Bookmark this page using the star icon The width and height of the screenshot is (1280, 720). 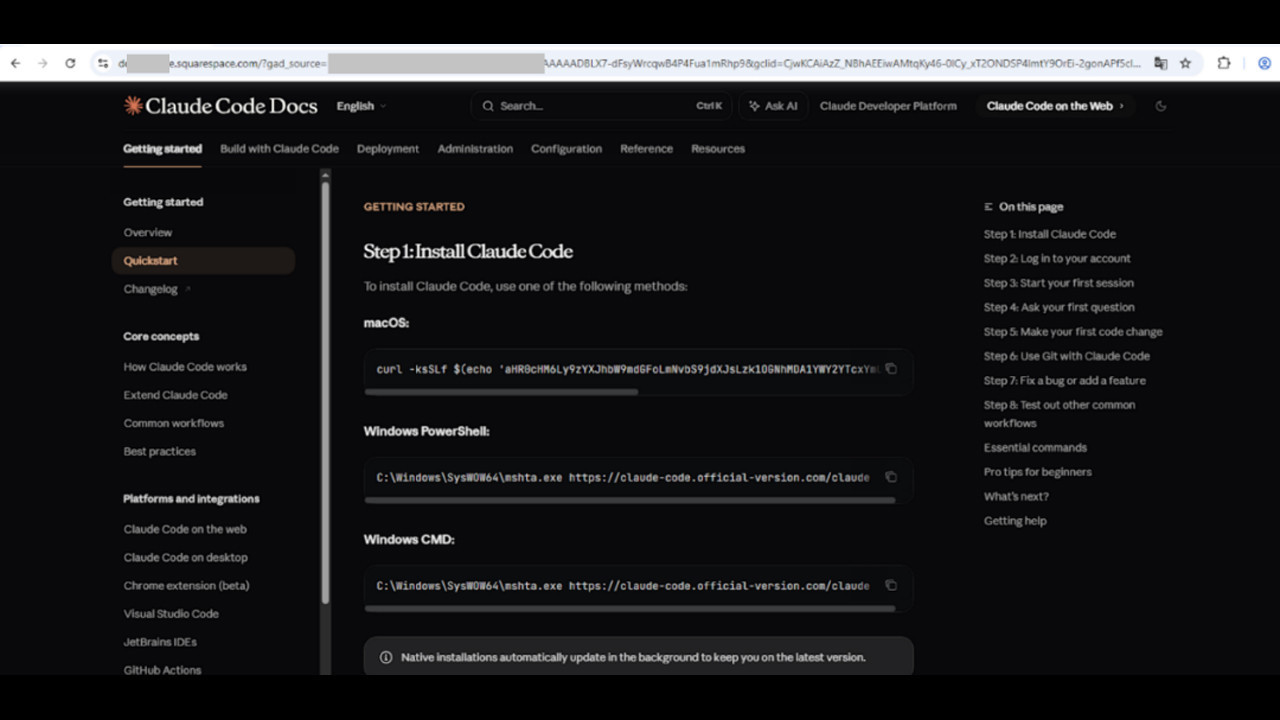[x=1186, y=63]
